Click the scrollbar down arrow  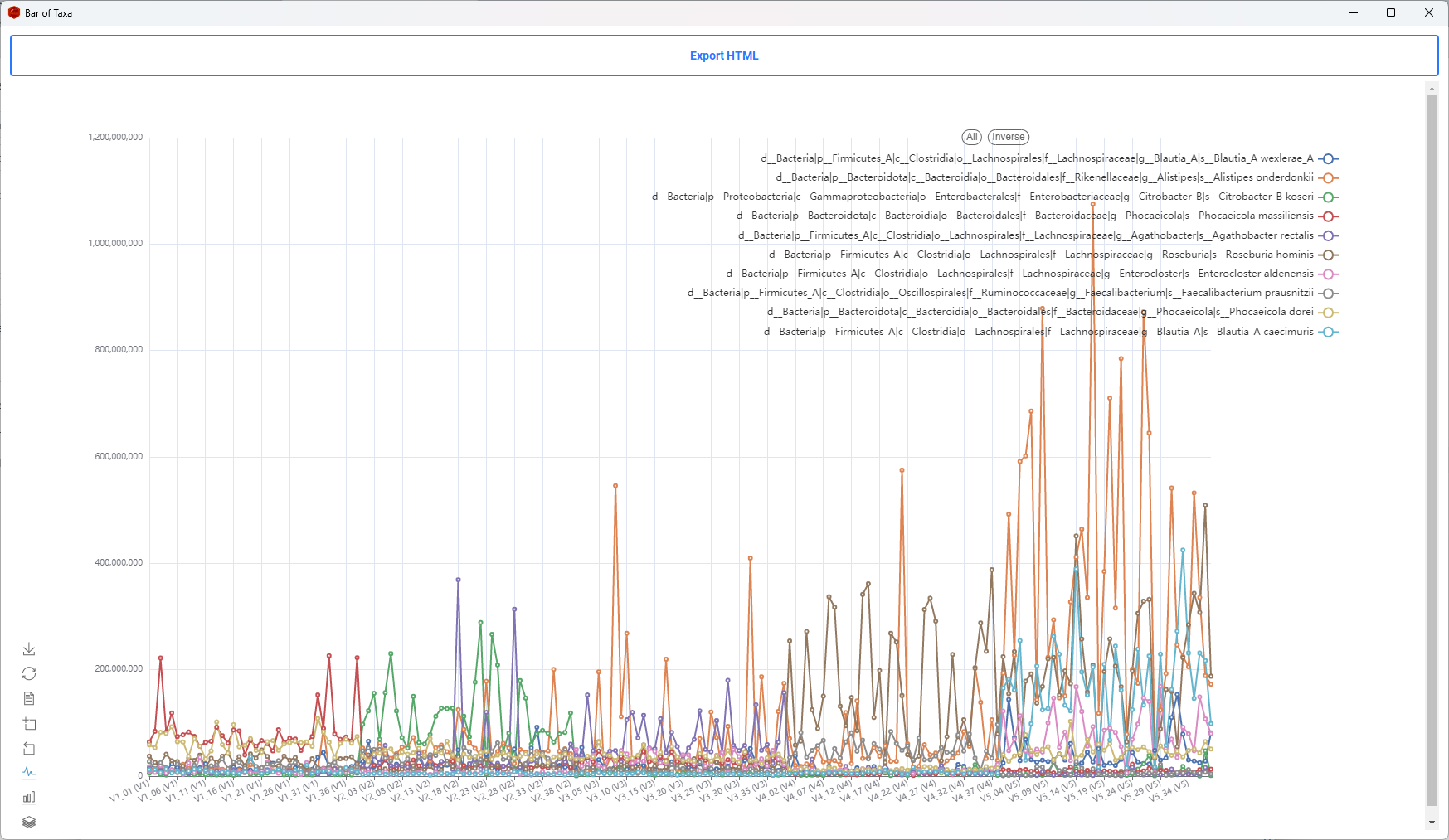pos(1432,823)
